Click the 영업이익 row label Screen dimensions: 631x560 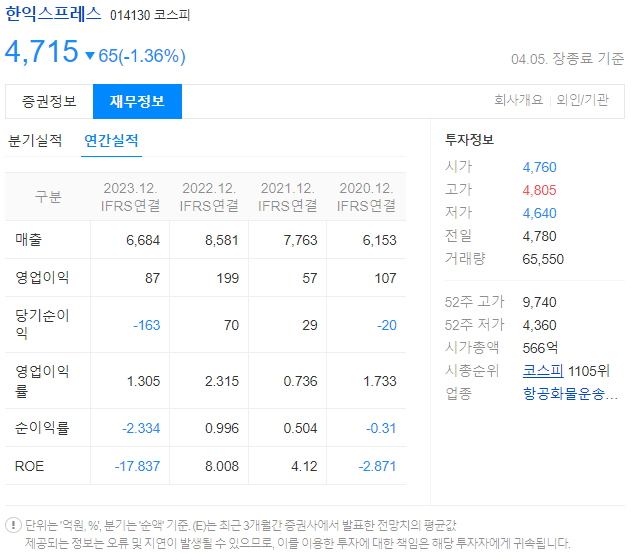pos(42,278)
